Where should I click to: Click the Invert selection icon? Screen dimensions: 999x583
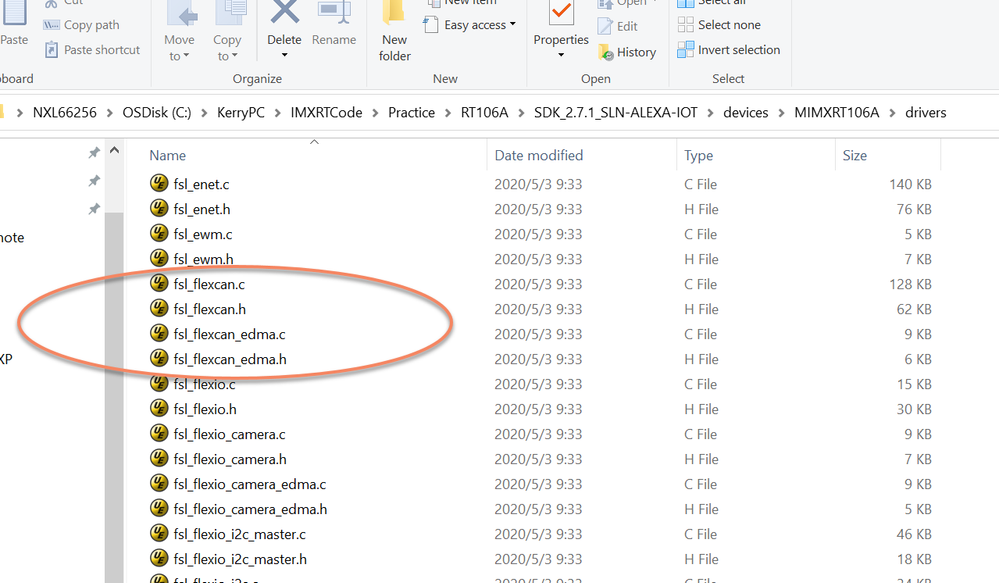686,50
